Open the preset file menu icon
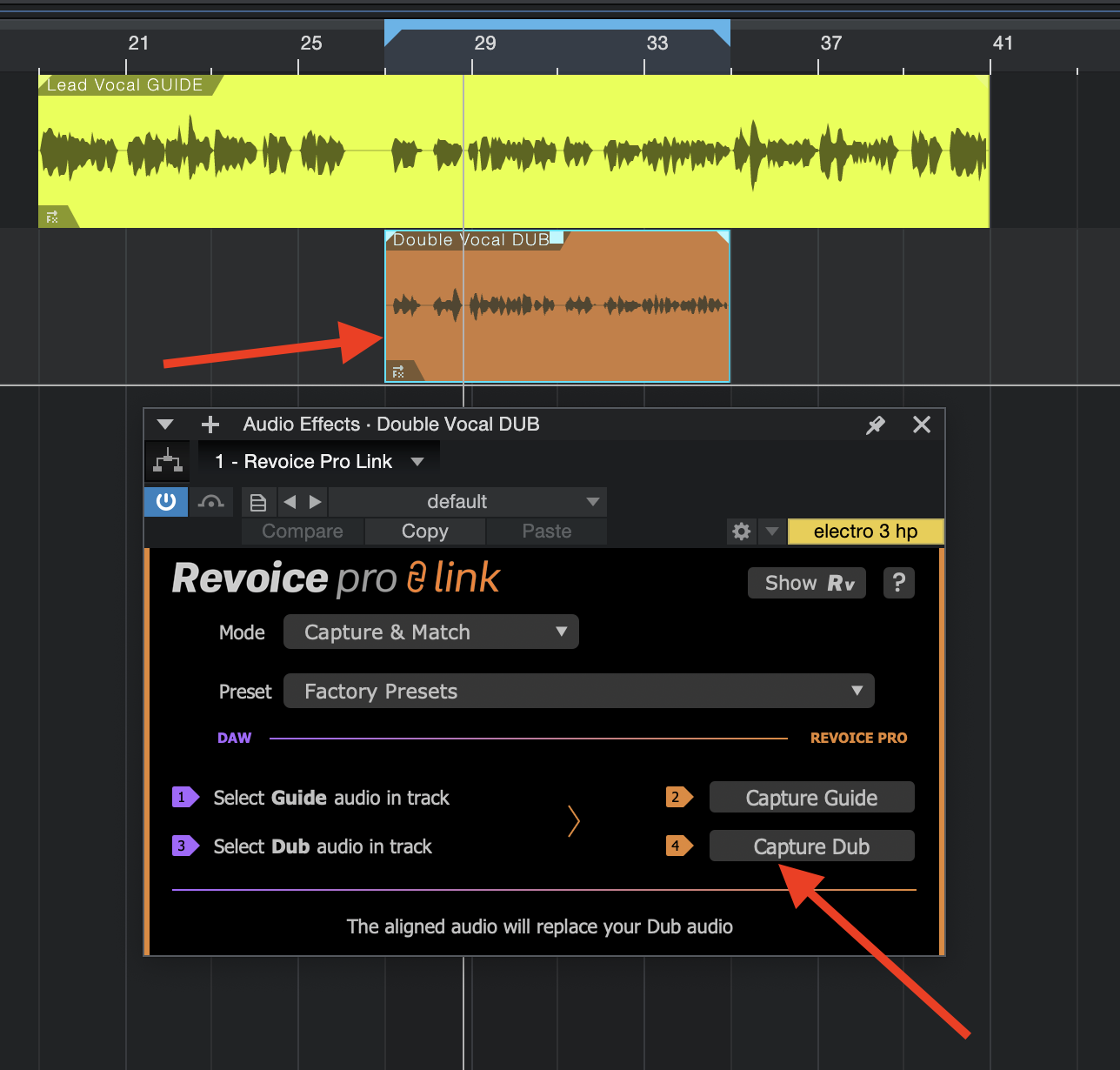 258,502
